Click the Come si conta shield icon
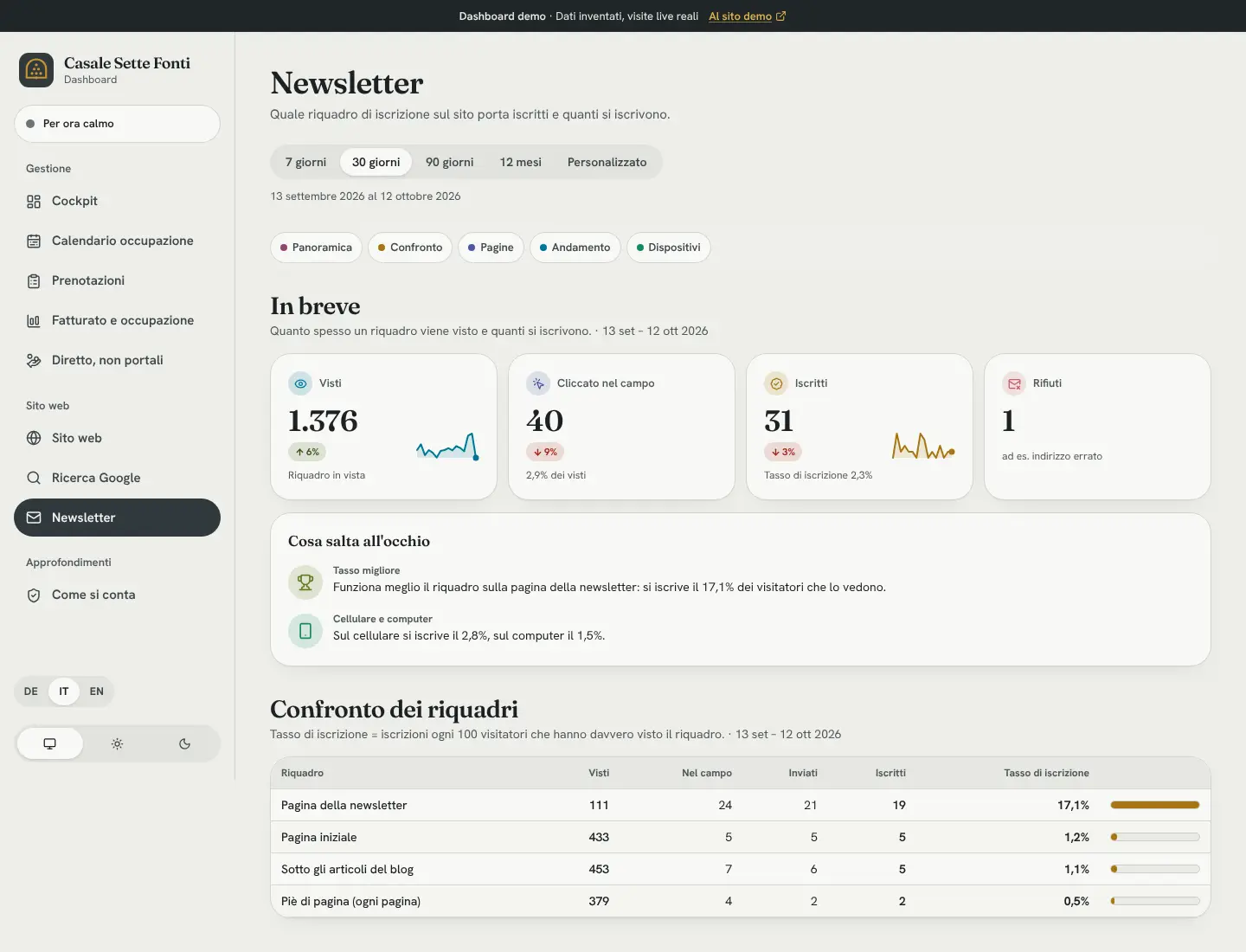Viewport: 1246px width, 952px height. [x=34, y=595]
